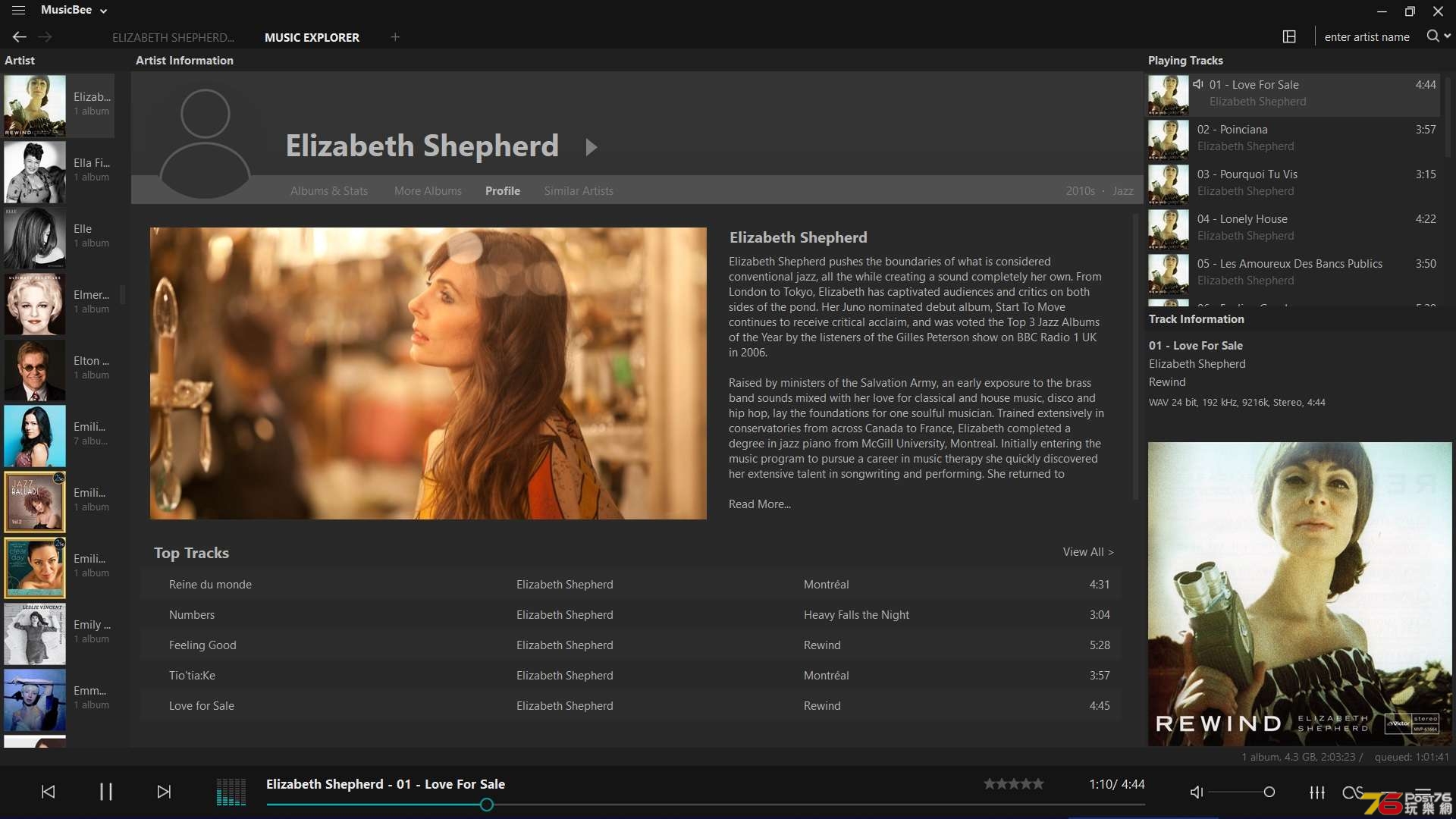1456x819 pixels.
Task: Open the Albums & Stats tab
Action: click(329, 191)
